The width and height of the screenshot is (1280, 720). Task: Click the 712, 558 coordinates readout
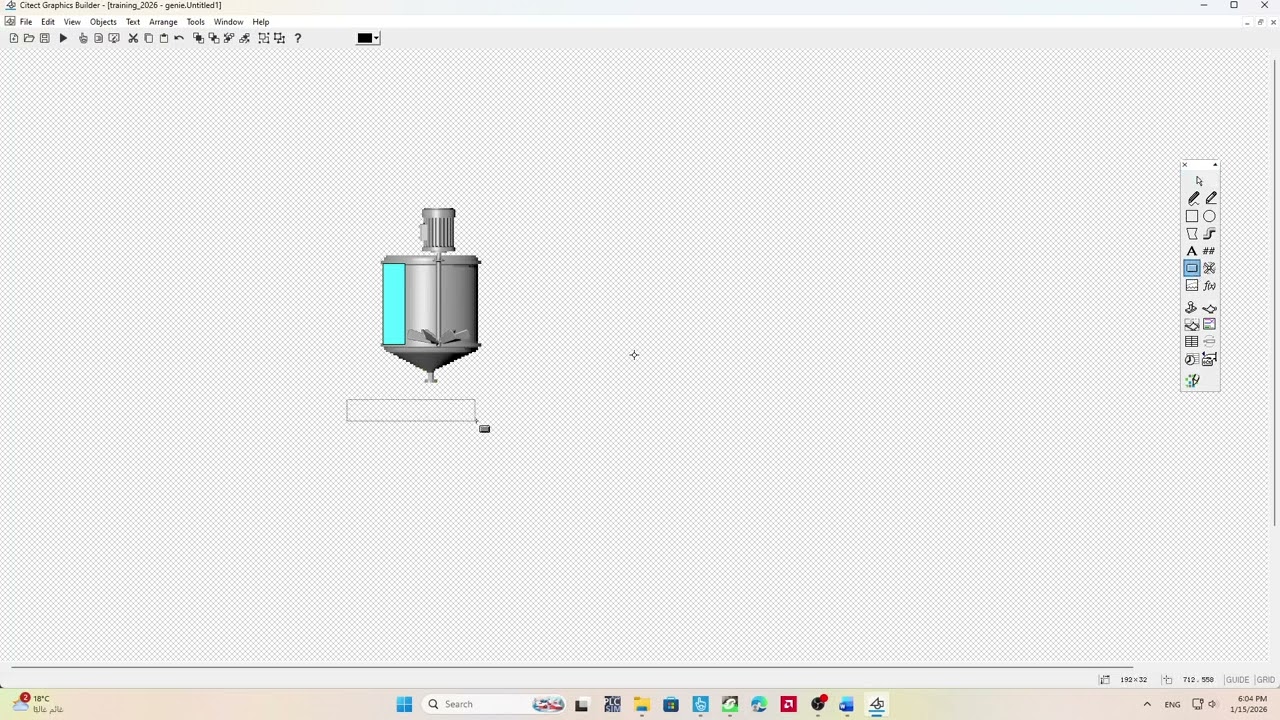pos(1197,680)
